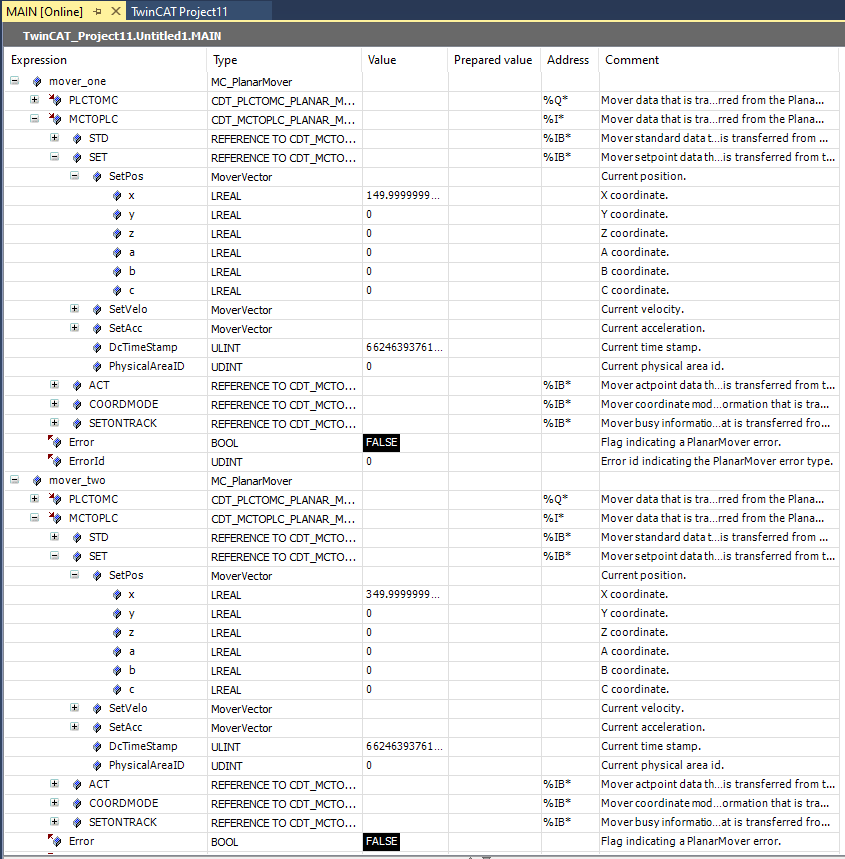Click PLCTOMC icon under mover_two
Image resolution: width=845 pixels, height=859 pixels.
tap(55, 499)
